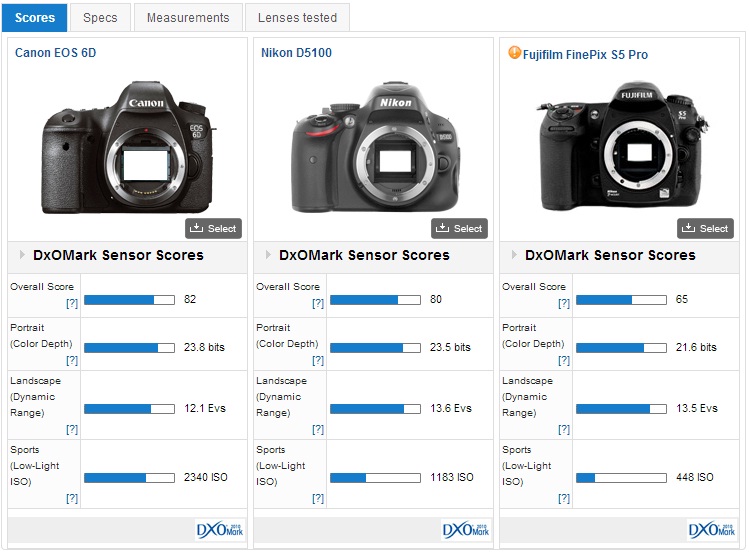Select the 2340 ISO value for Canon
This screenshot has height=556, width=749.
pyautogui.click(x=205, y=477)
